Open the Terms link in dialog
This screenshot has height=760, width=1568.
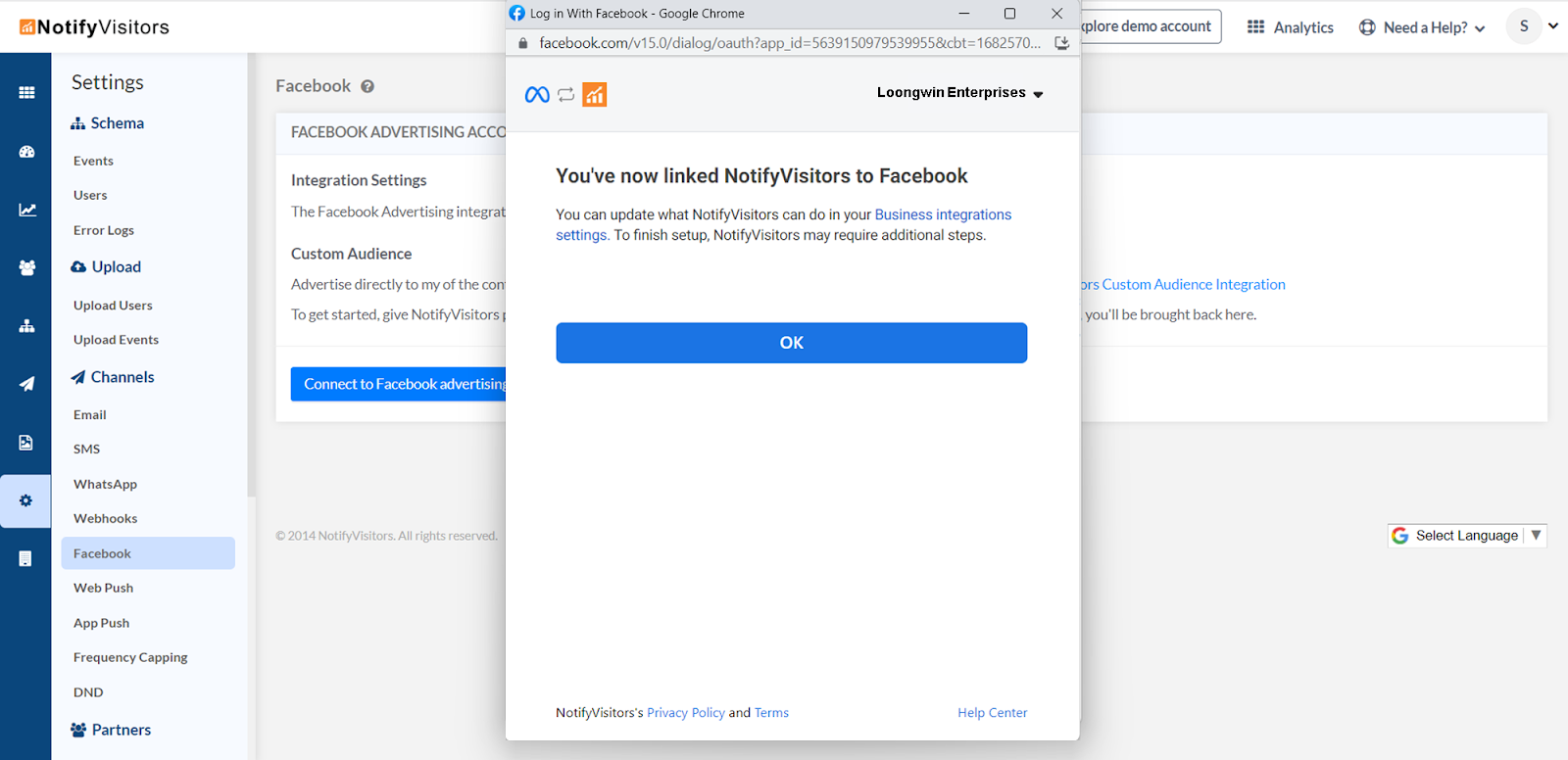tap(771, 713)
